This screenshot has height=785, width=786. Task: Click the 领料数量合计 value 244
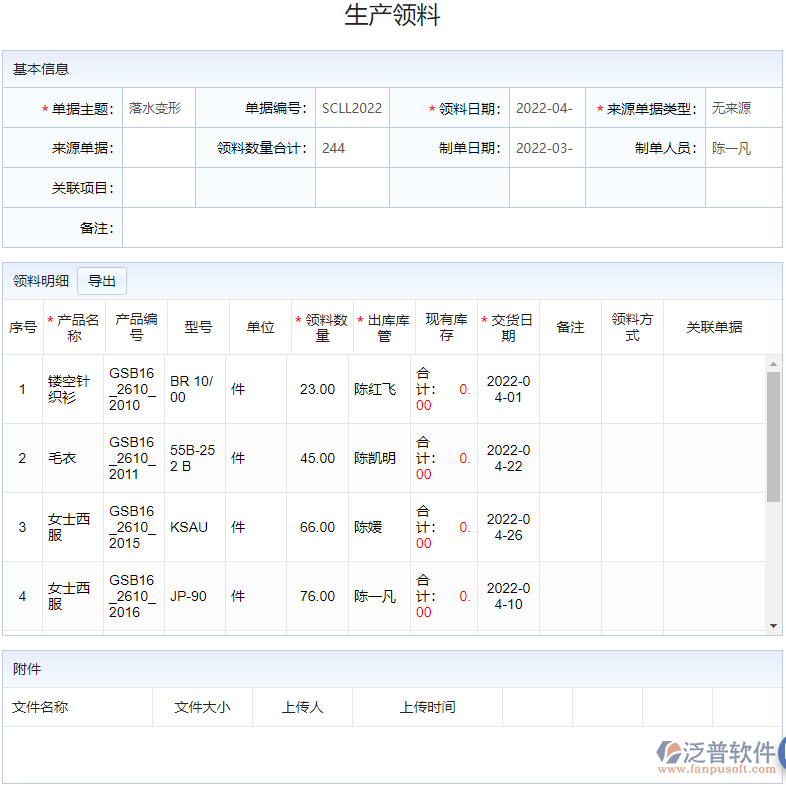tap(352, 148)
